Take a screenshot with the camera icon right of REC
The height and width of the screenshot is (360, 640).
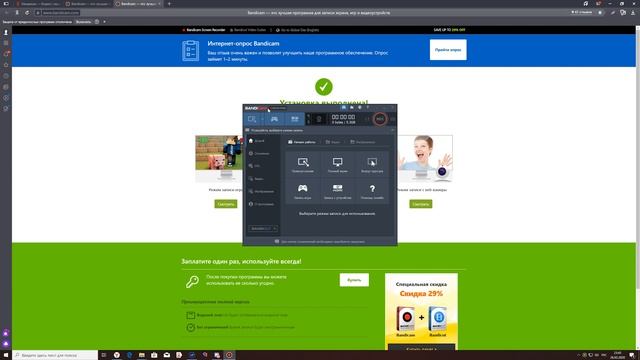393,119
